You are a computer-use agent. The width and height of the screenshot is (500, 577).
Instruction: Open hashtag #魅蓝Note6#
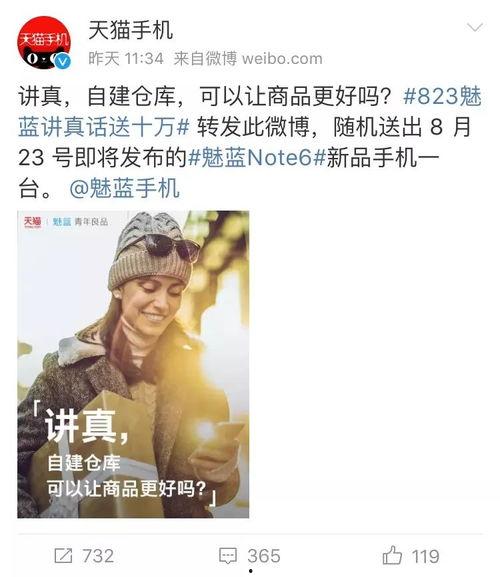click(x=257, y=157)
